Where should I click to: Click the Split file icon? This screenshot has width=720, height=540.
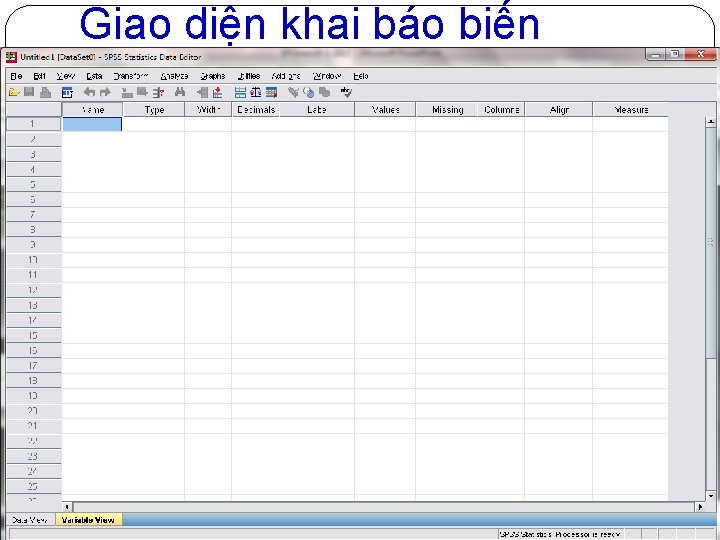coord(240,93)
